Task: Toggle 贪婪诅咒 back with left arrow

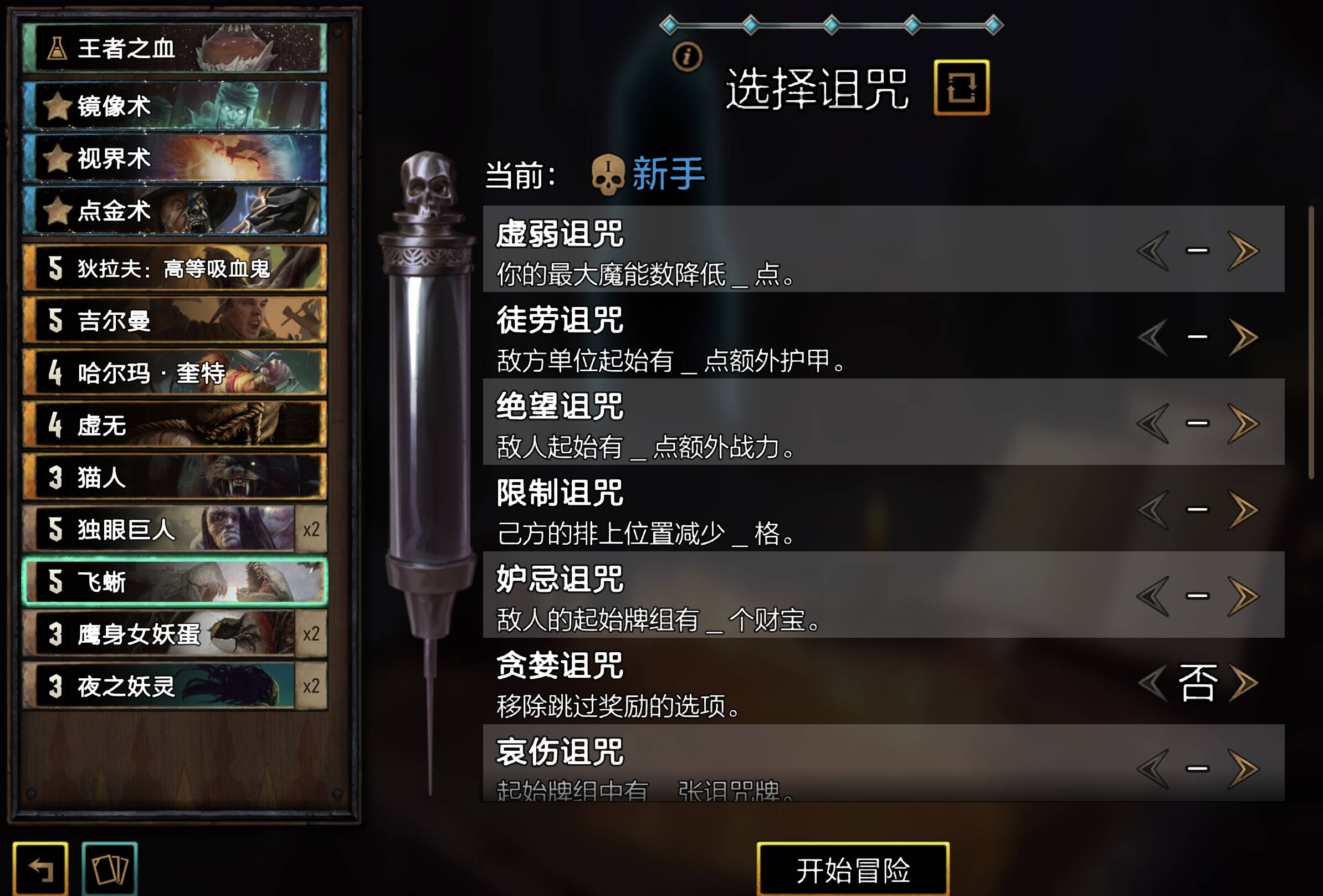Action: [1153, 682]
